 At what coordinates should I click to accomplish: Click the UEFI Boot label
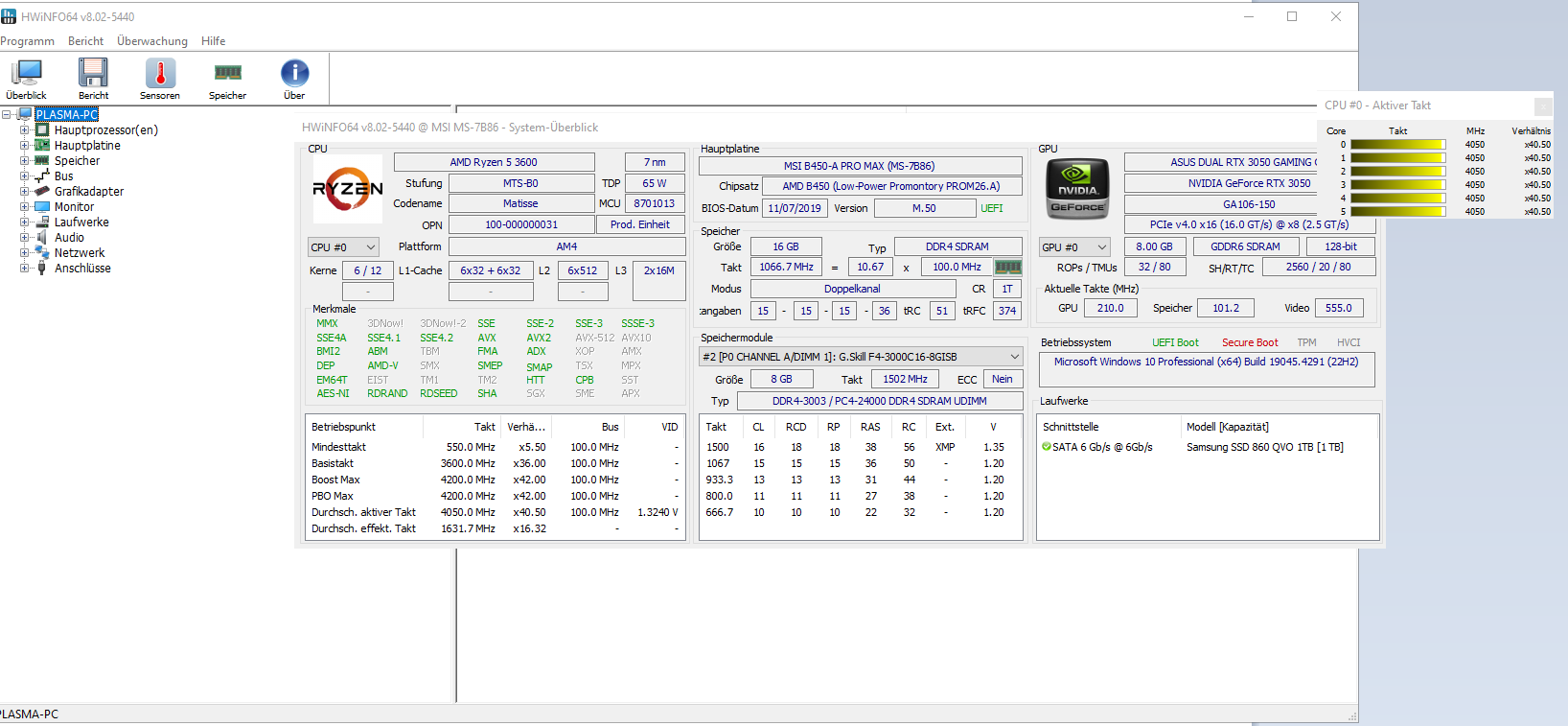click(1175, 342)
